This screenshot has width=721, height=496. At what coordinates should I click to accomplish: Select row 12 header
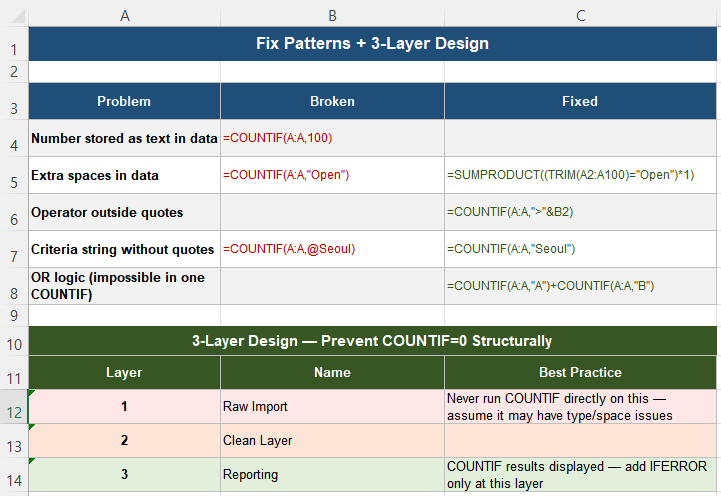14,406
